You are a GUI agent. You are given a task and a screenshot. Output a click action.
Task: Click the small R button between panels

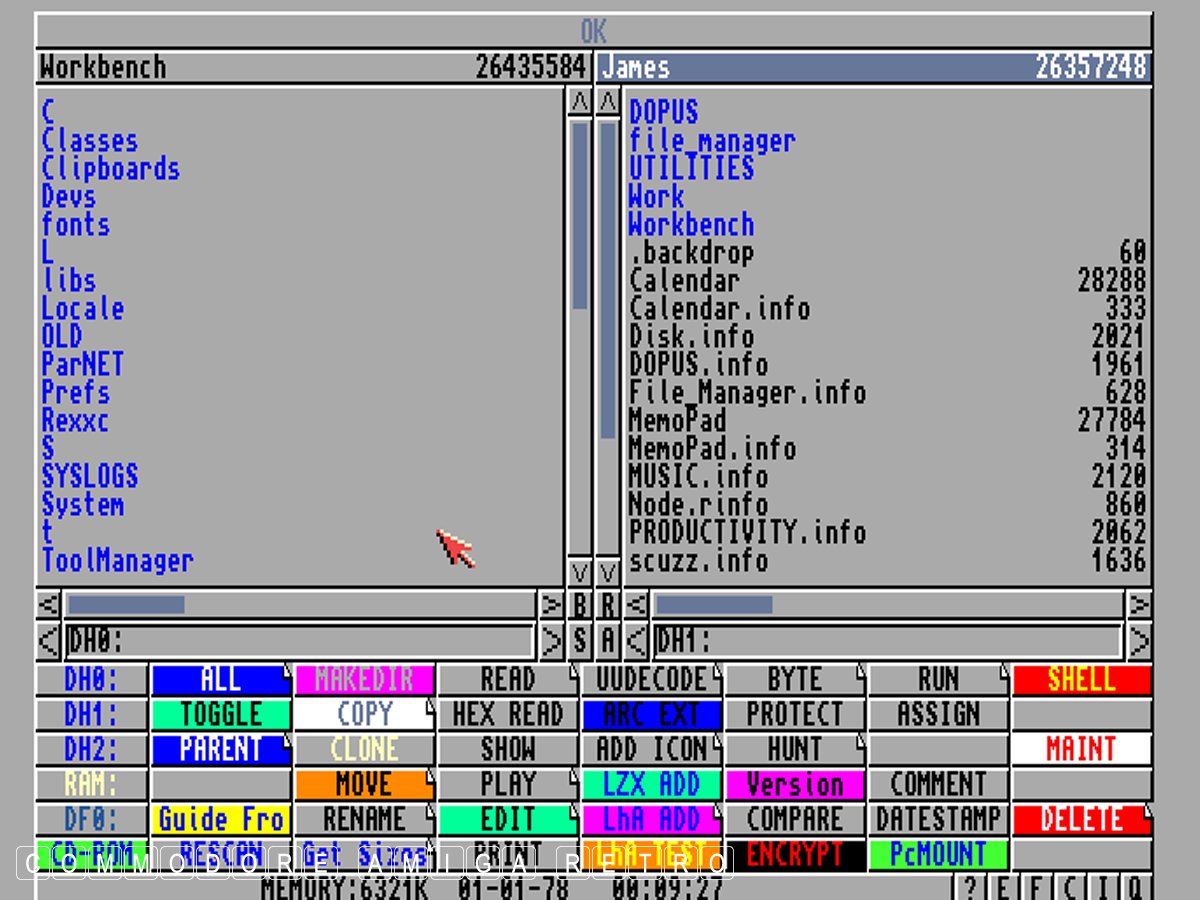pyautogui.click(x=607, y=605)
